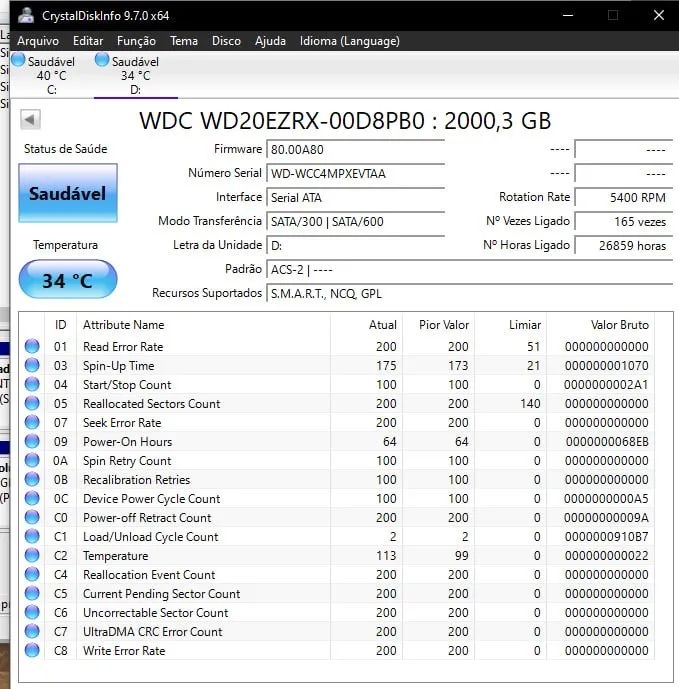Click the ID column header
679x689 pixels.
point(61,325)
